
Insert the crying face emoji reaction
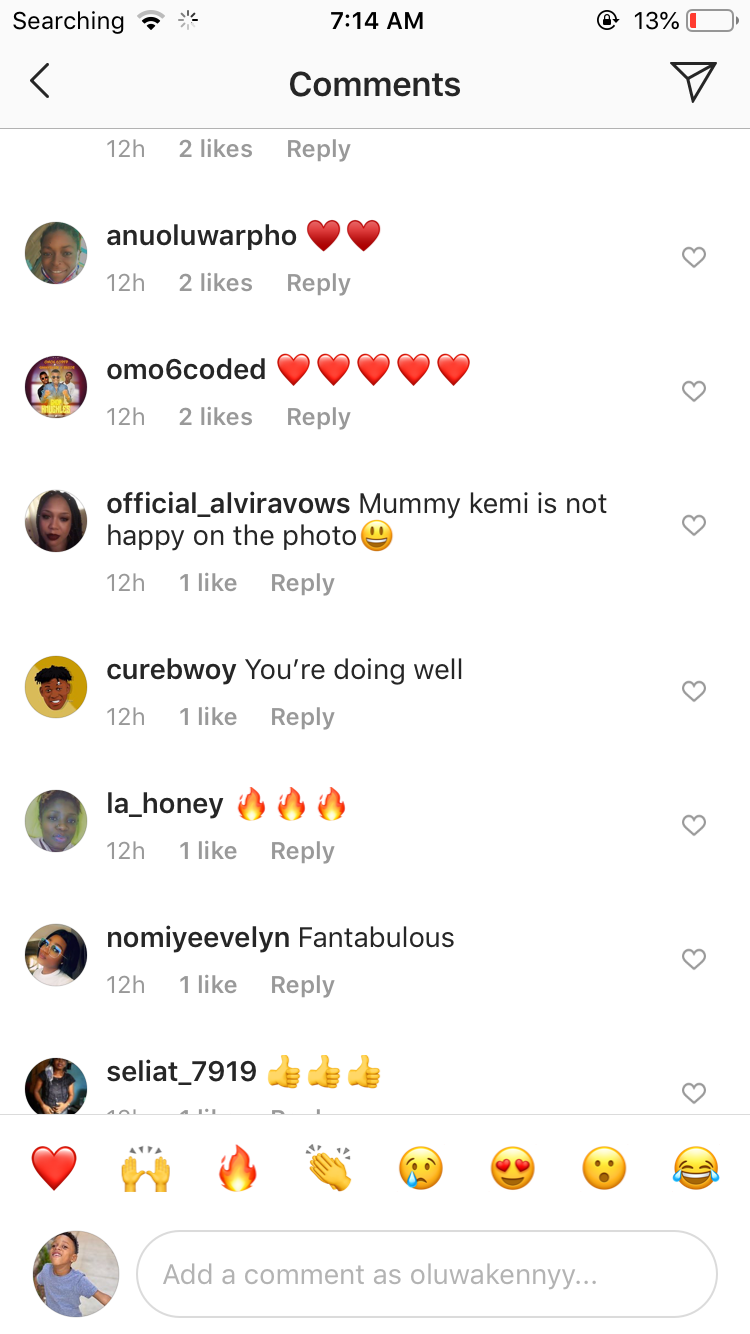click(421, 1168)
